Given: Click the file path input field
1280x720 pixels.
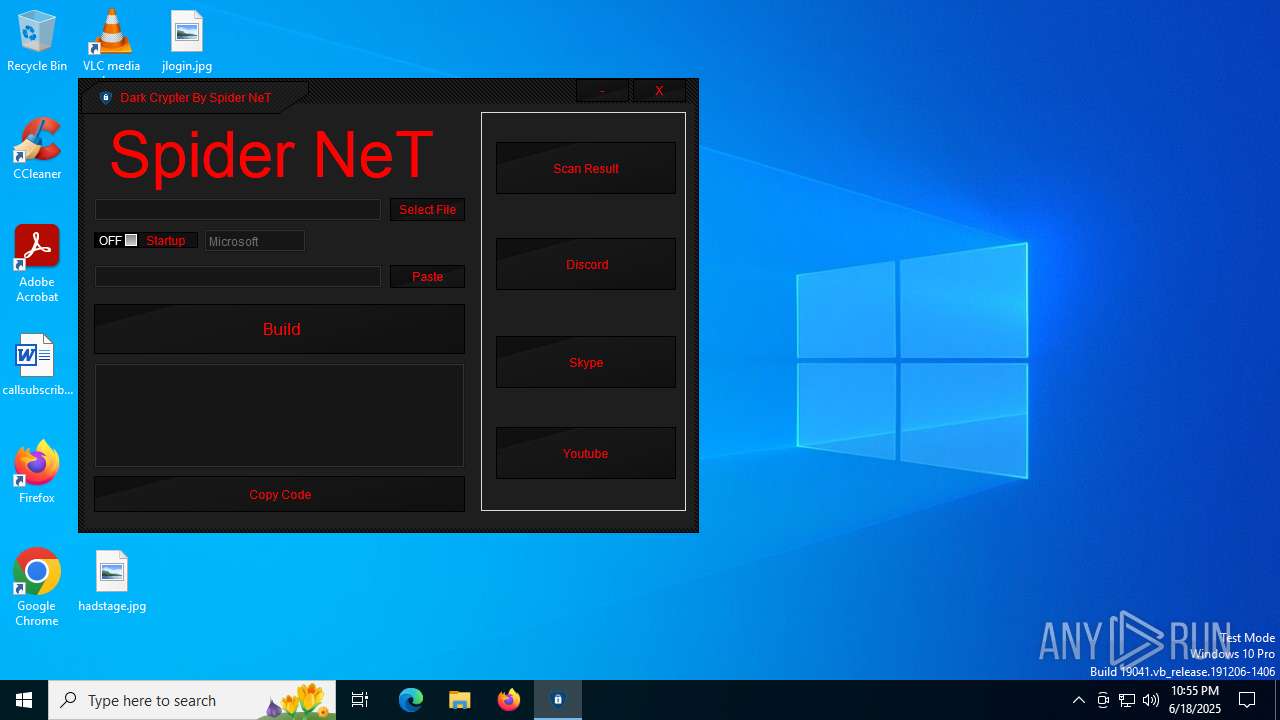Looking at the screenshot, I should (238, 209).
